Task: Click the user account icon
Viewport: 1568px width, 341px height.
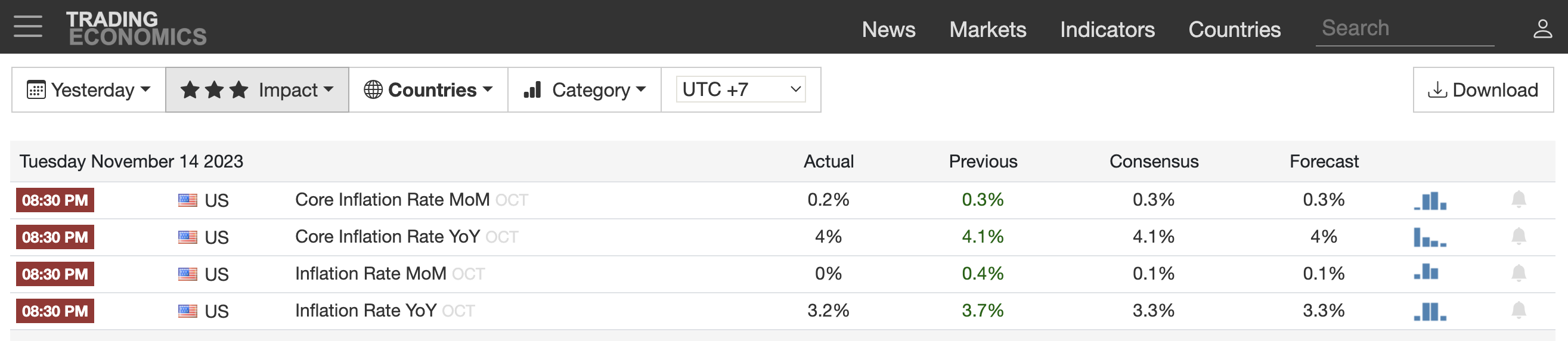Action: pyautogui.click(x=1542, y=28)
